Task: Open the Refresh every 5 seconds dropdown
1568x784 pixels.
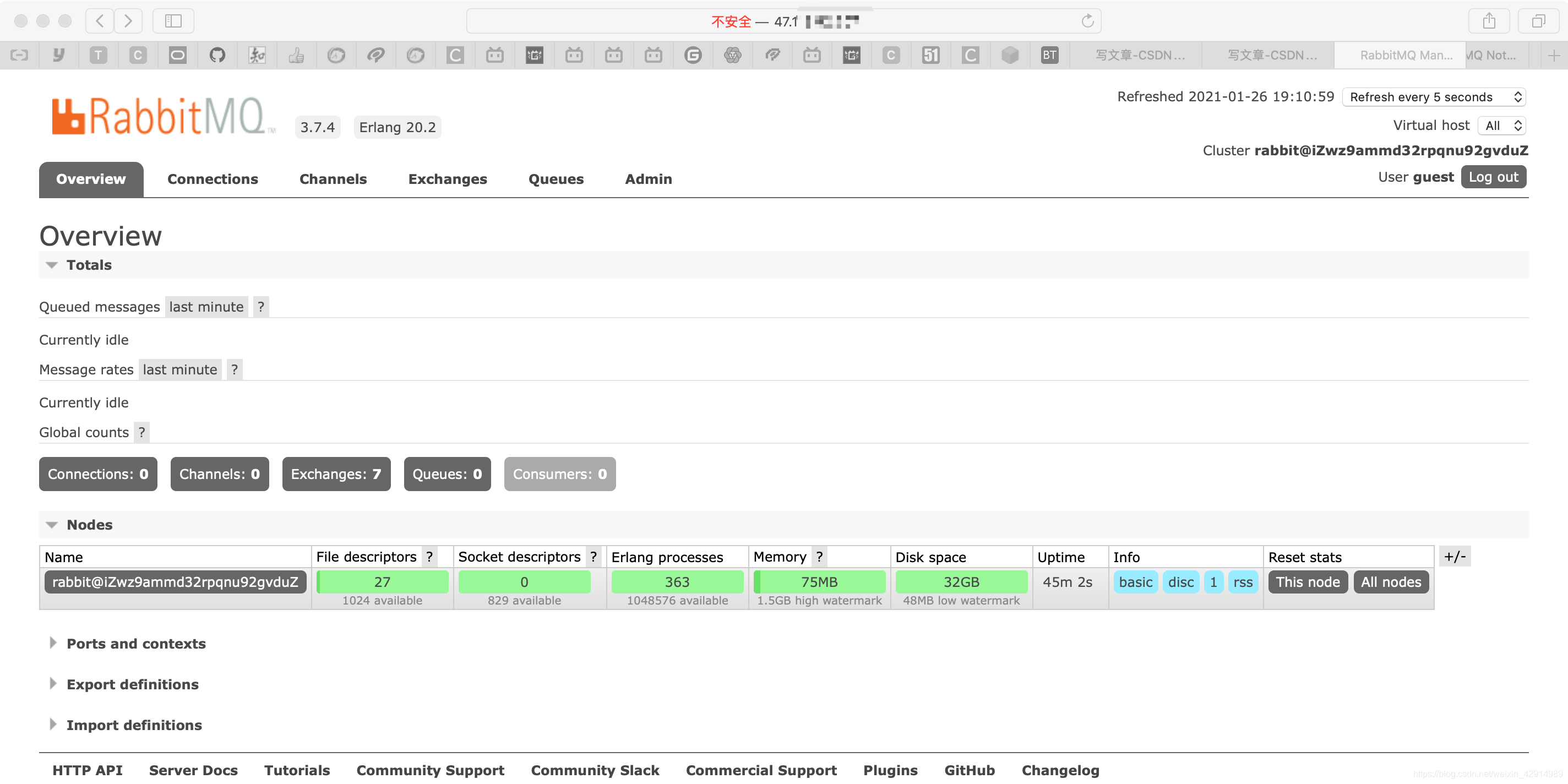Action: click(x=1435, y=97)
